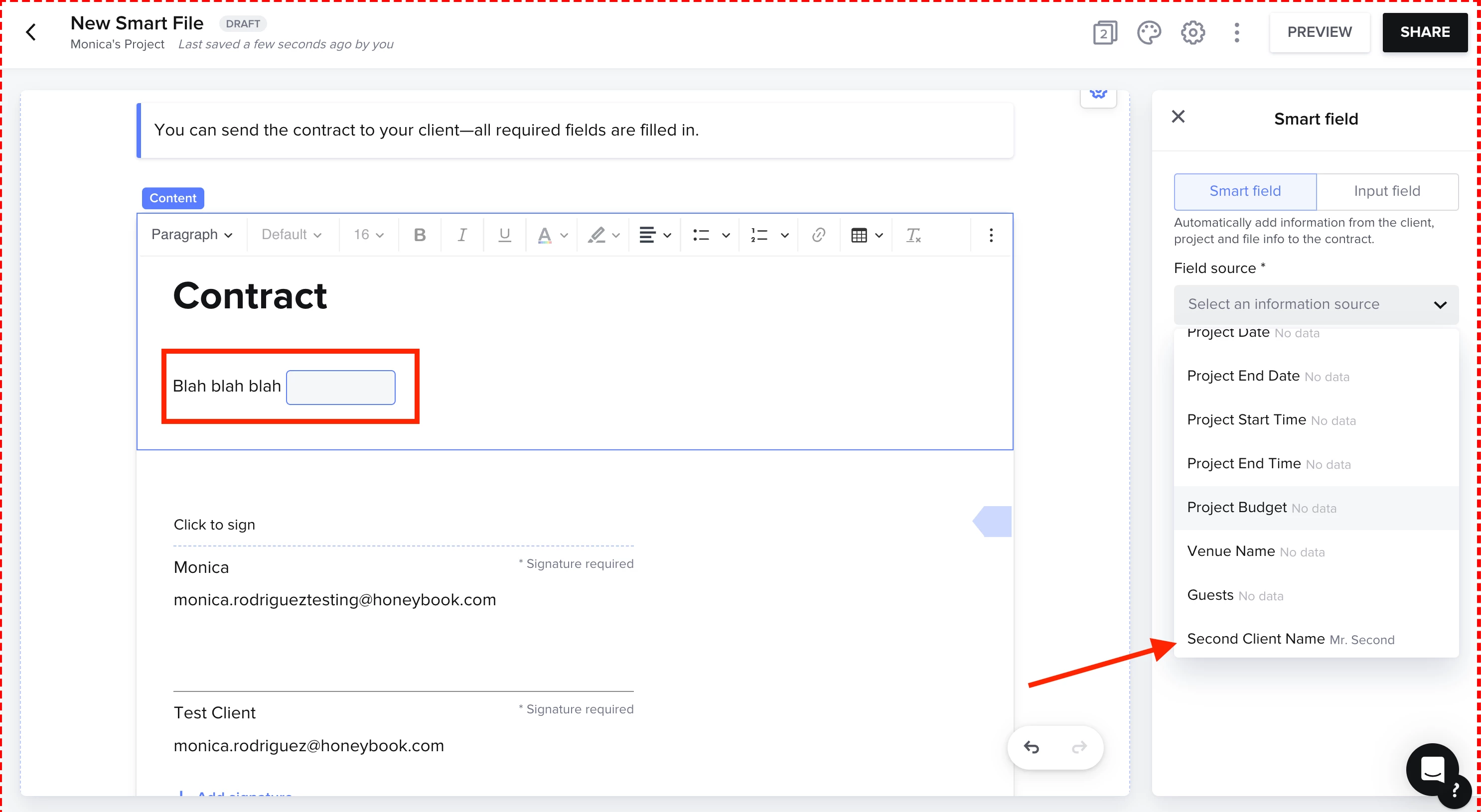The height and width of the screenshot is (812, 1481).
Task: Click the black SHARE button
Action: click(1424, 32)
